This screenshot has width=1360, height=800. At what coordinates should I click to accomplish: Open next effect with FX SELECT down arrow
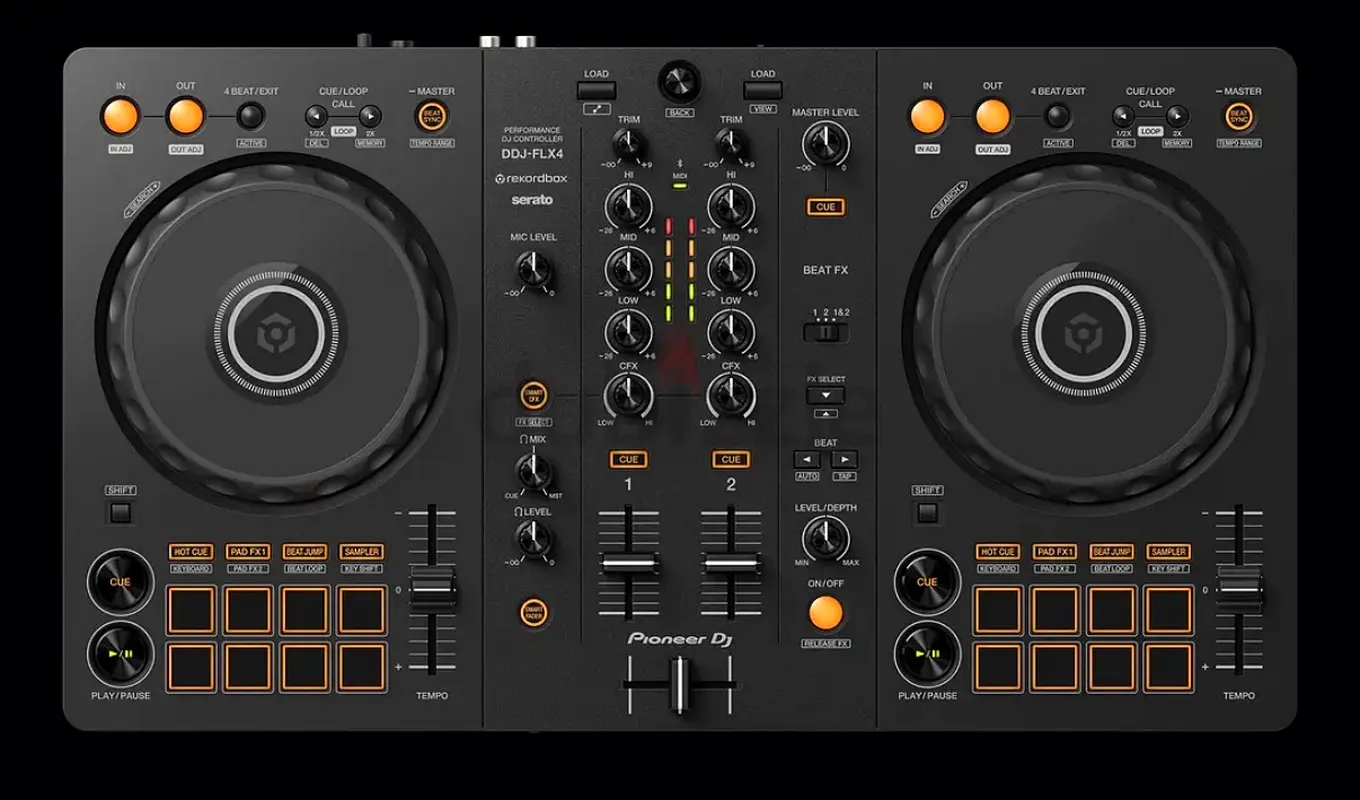(x=826, y=395)
